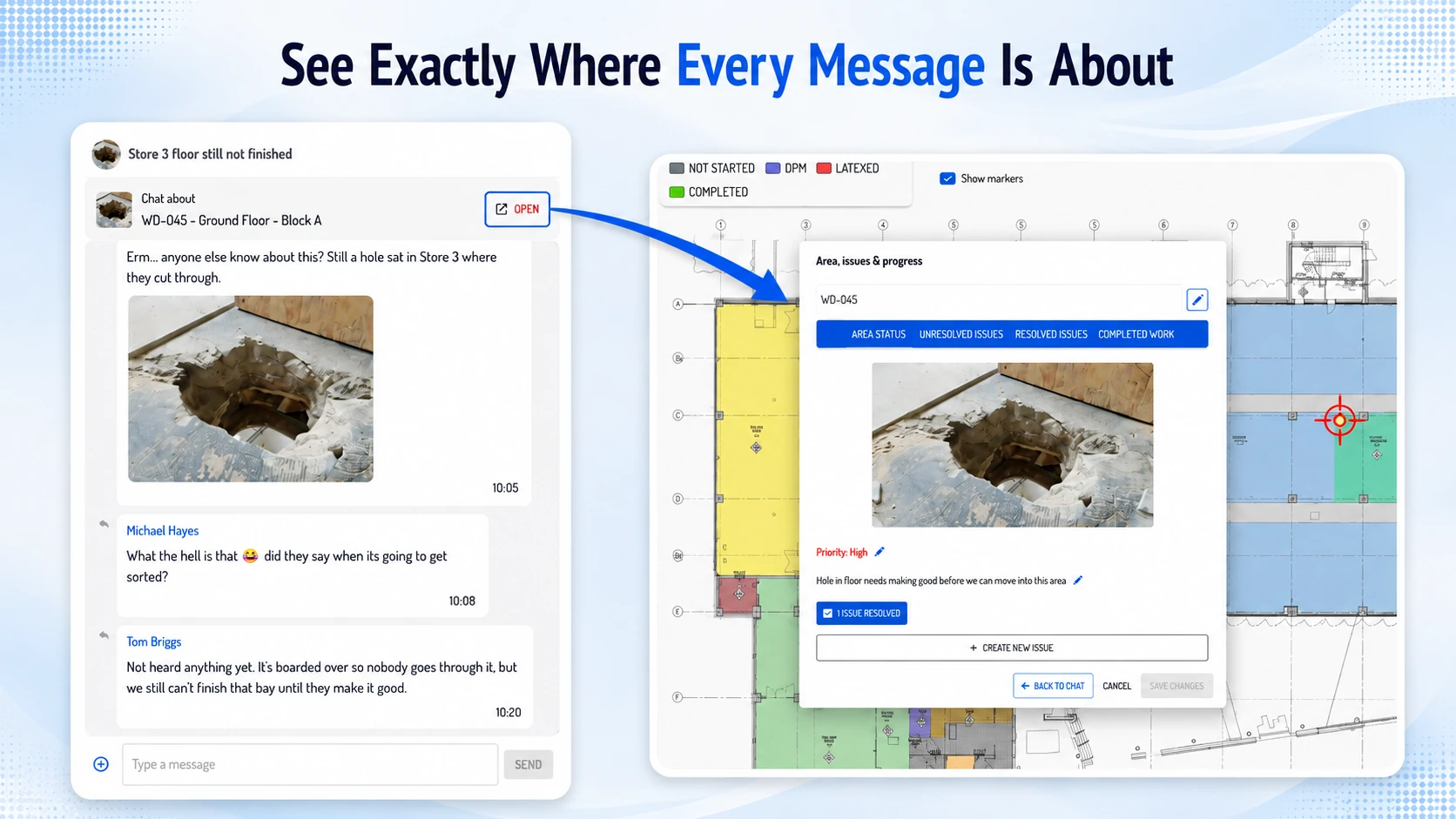The height and width of the screenshot is (819, 1456).
Task: Click CANCEL in the area dialog
Action: [1116, 686]
